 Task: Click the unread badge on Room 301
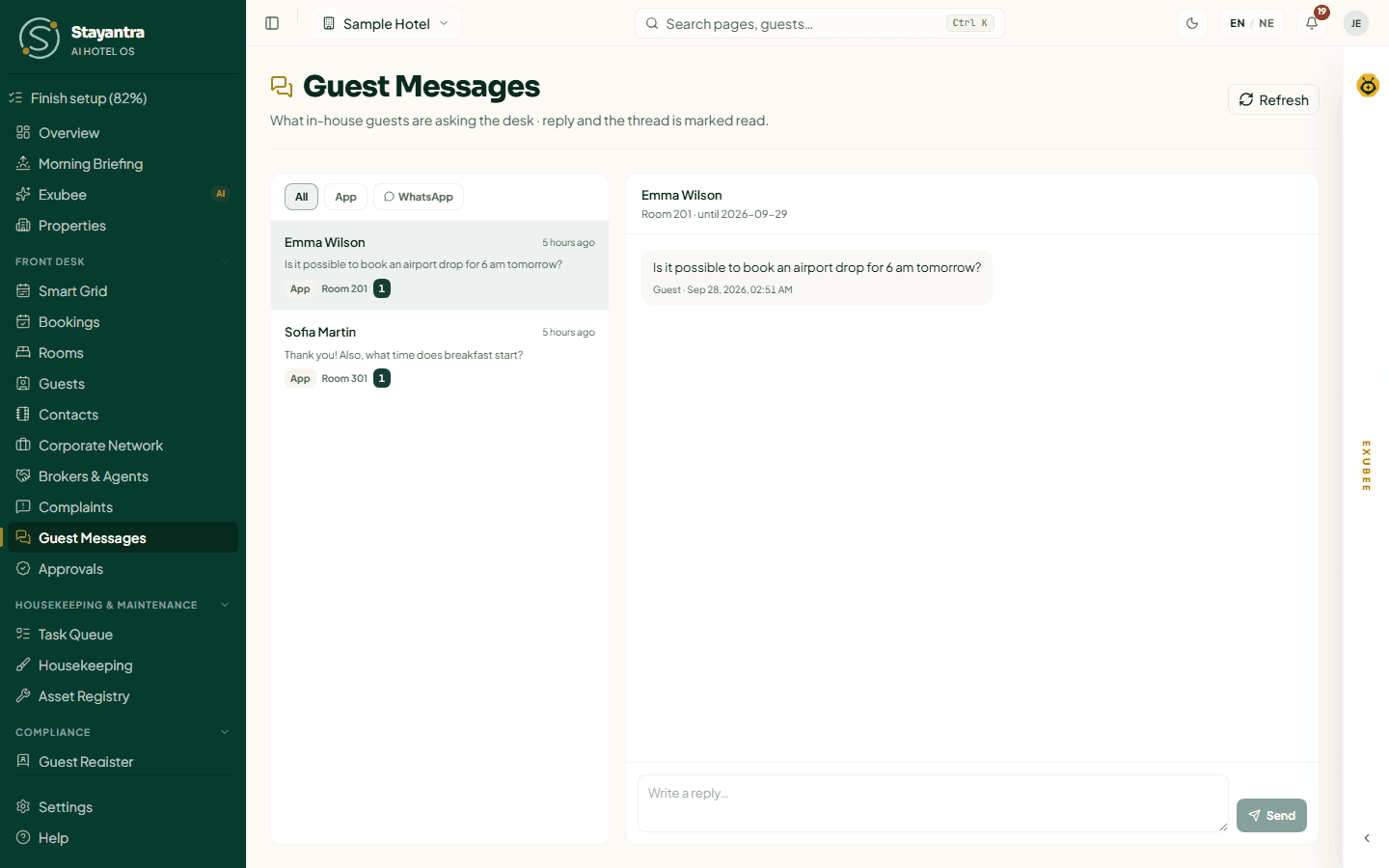coord(382,378)
